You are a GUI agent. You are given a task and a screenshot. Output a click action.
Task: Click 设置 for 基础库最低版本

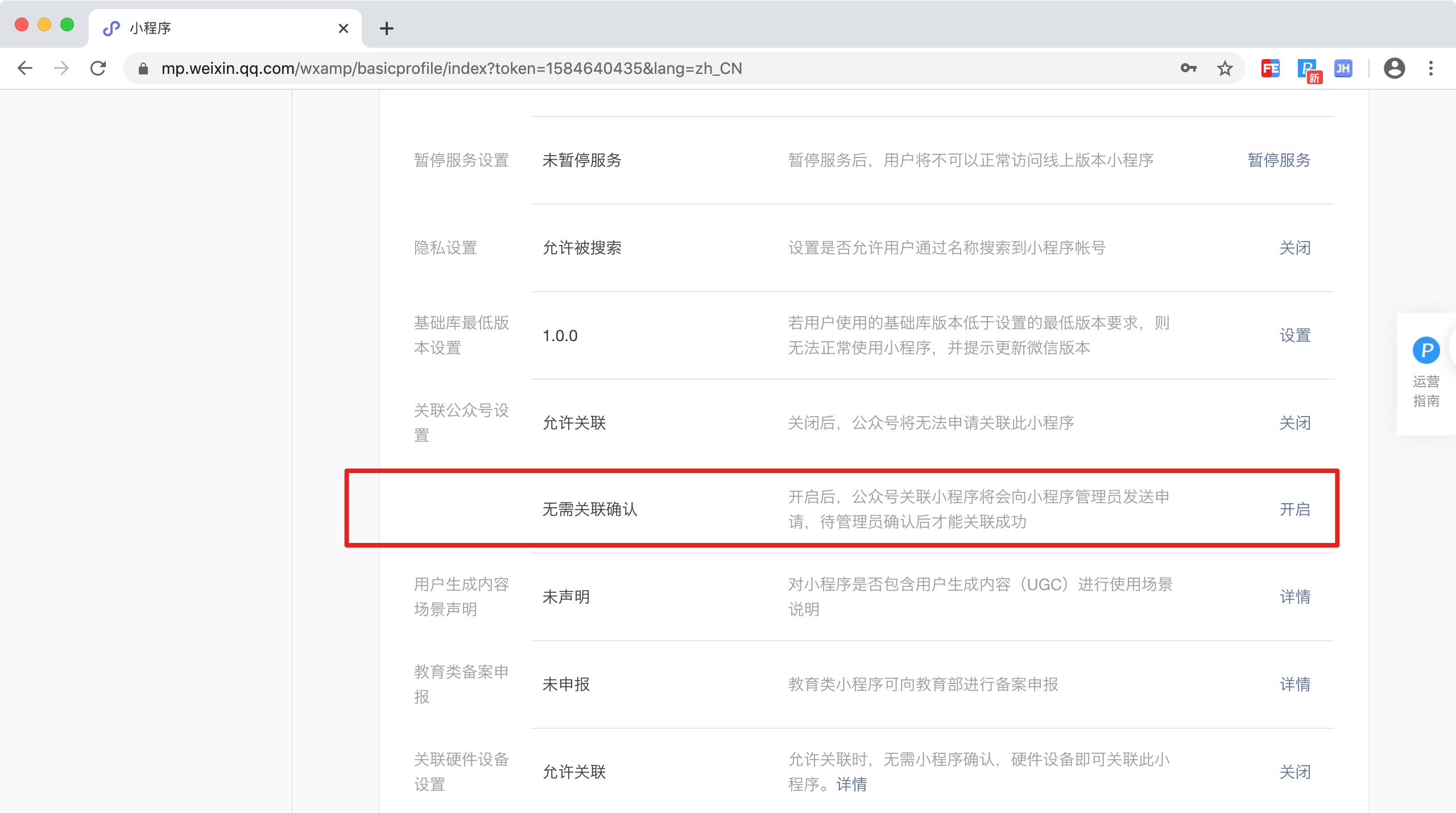1294,335
